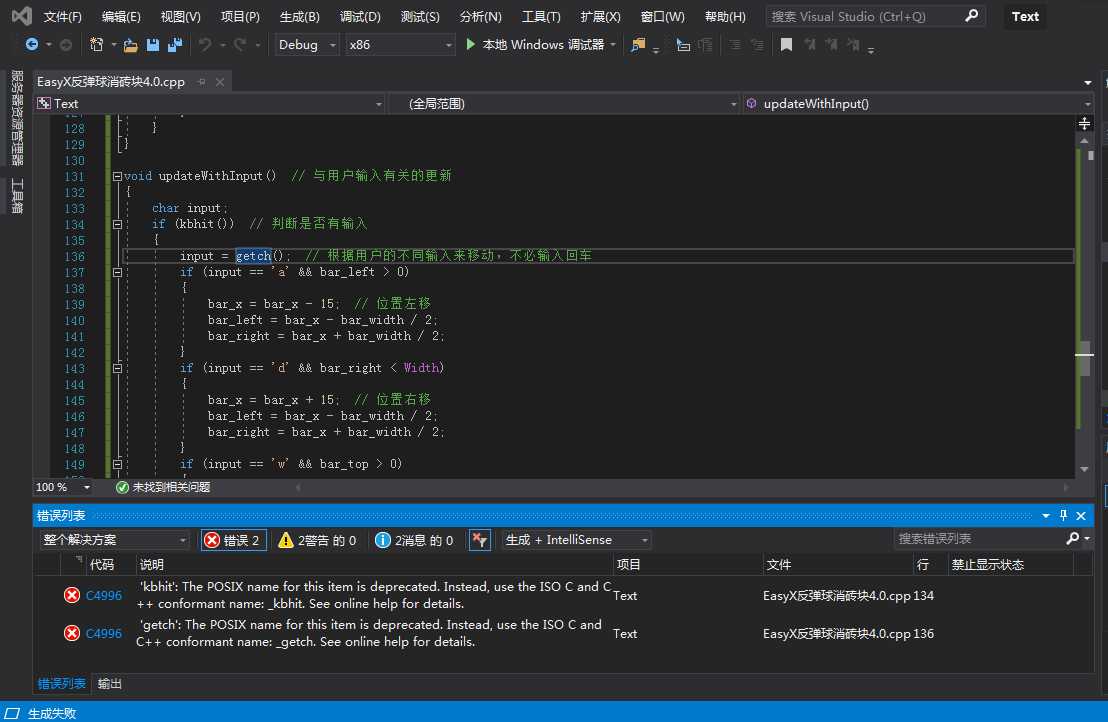Save the current file
The width and height of the screenshot is (1108, 722).
153,45
